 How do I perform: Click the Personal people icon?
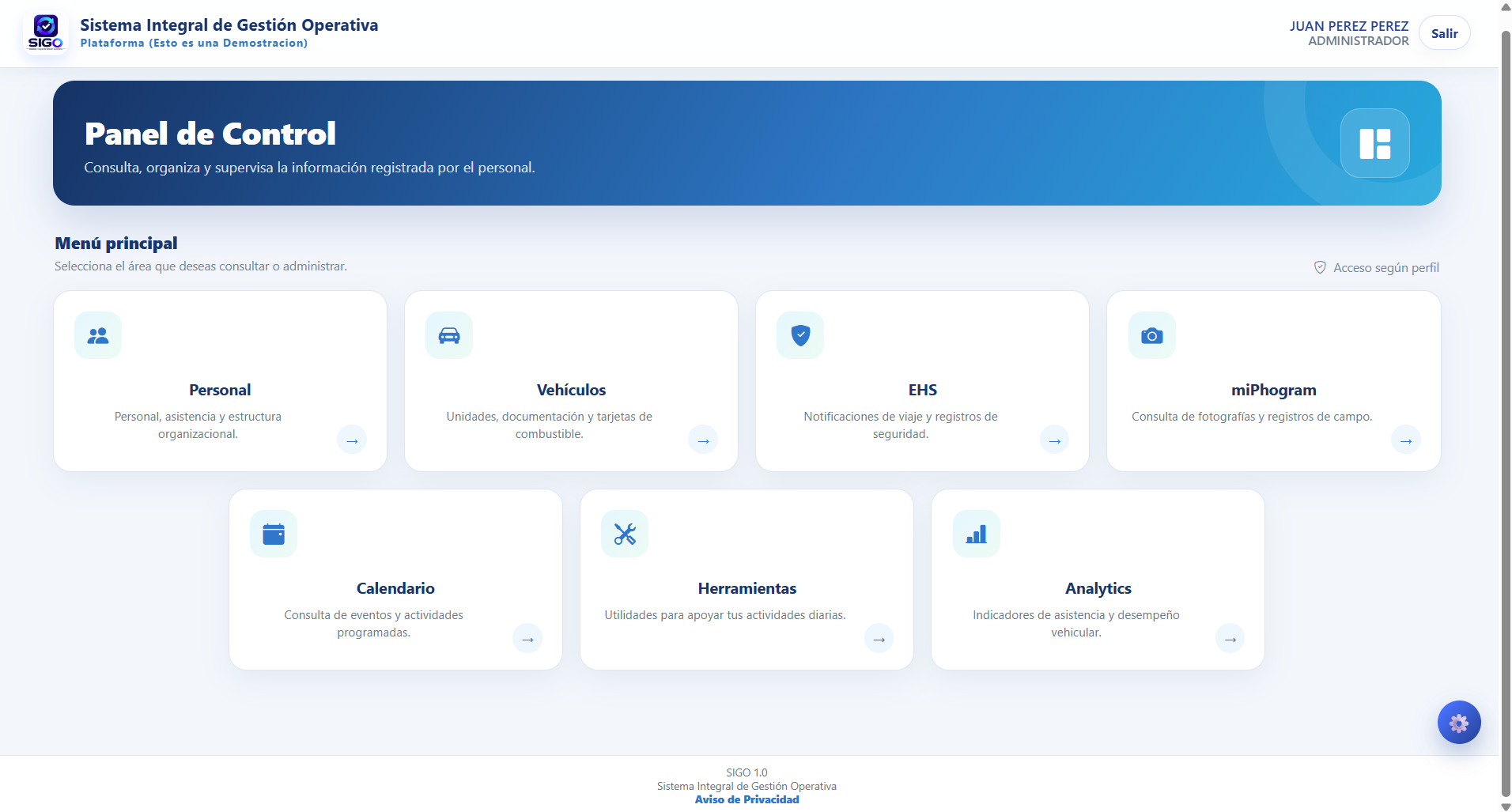pos(98,335)
